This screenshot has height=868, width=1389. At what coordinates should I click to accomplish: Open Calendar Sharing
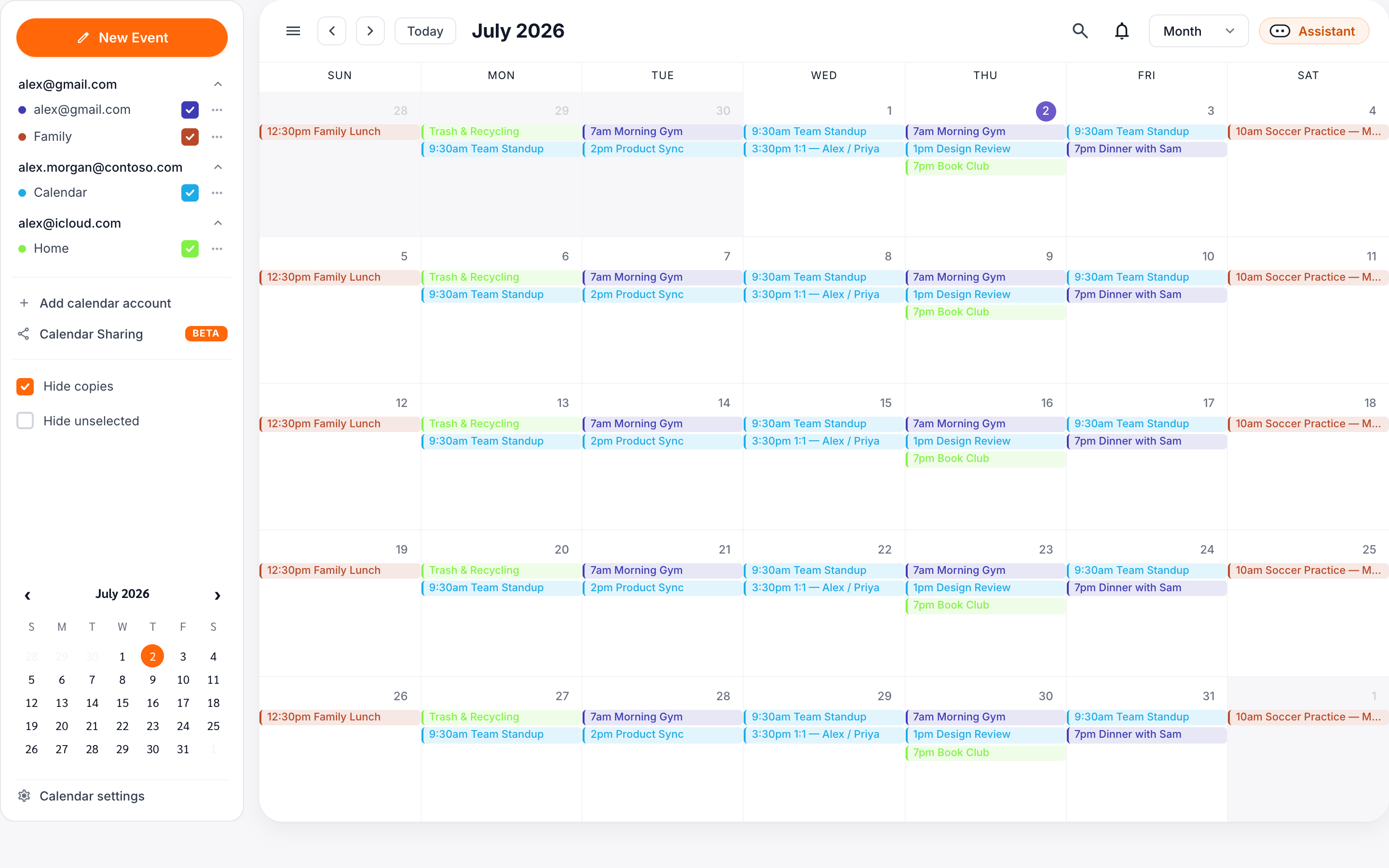[x=91, y=334]
